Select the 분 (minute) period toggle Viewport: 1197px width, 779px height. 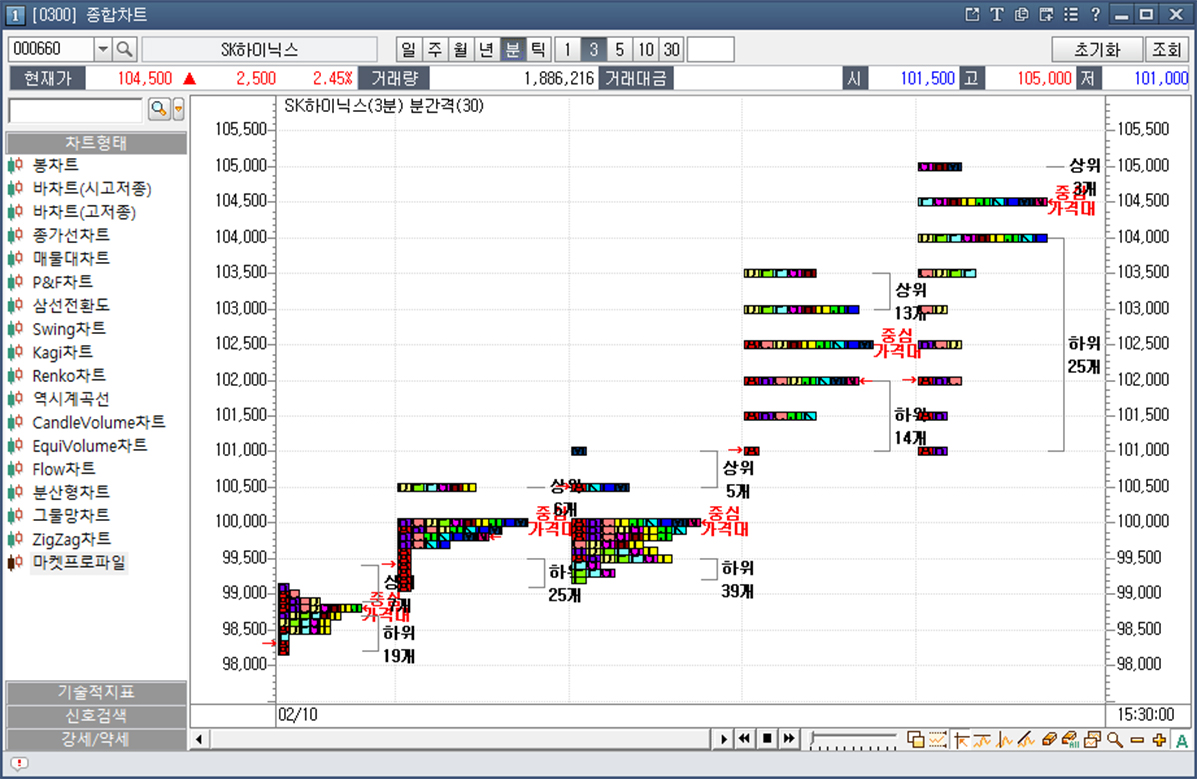coord(512,50)
